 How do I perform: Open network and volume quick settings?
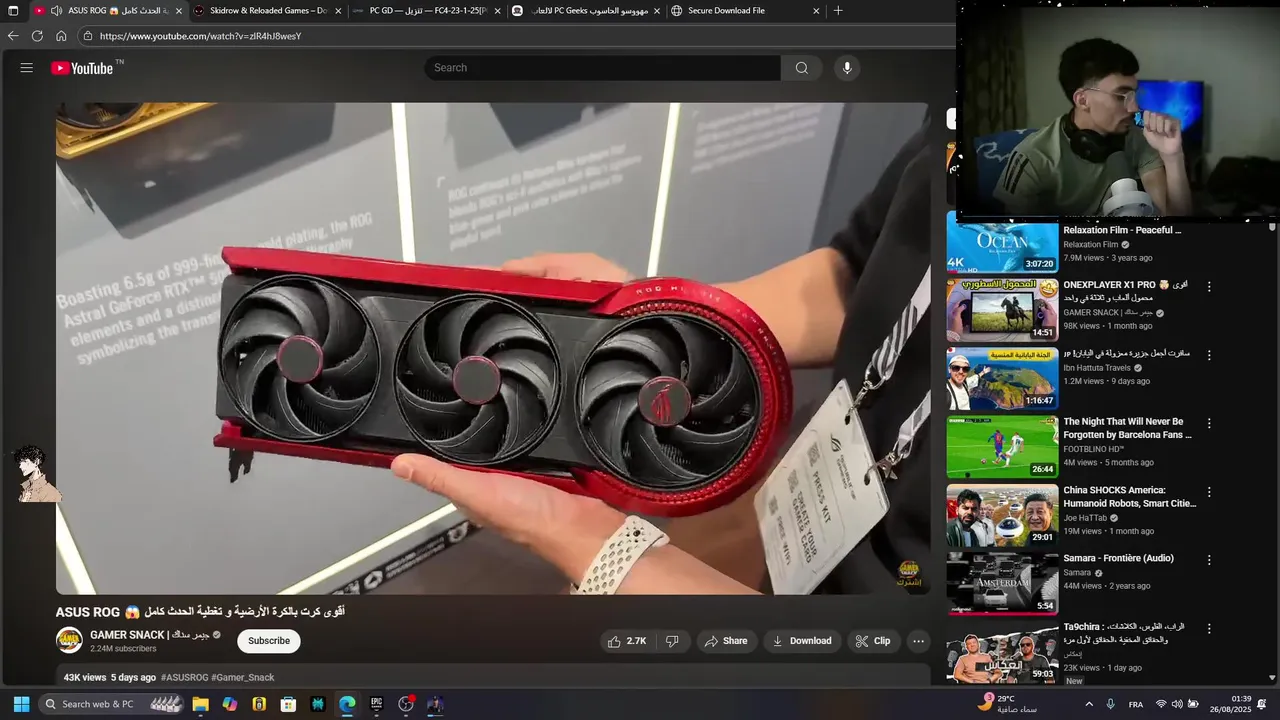point(1177,704)
